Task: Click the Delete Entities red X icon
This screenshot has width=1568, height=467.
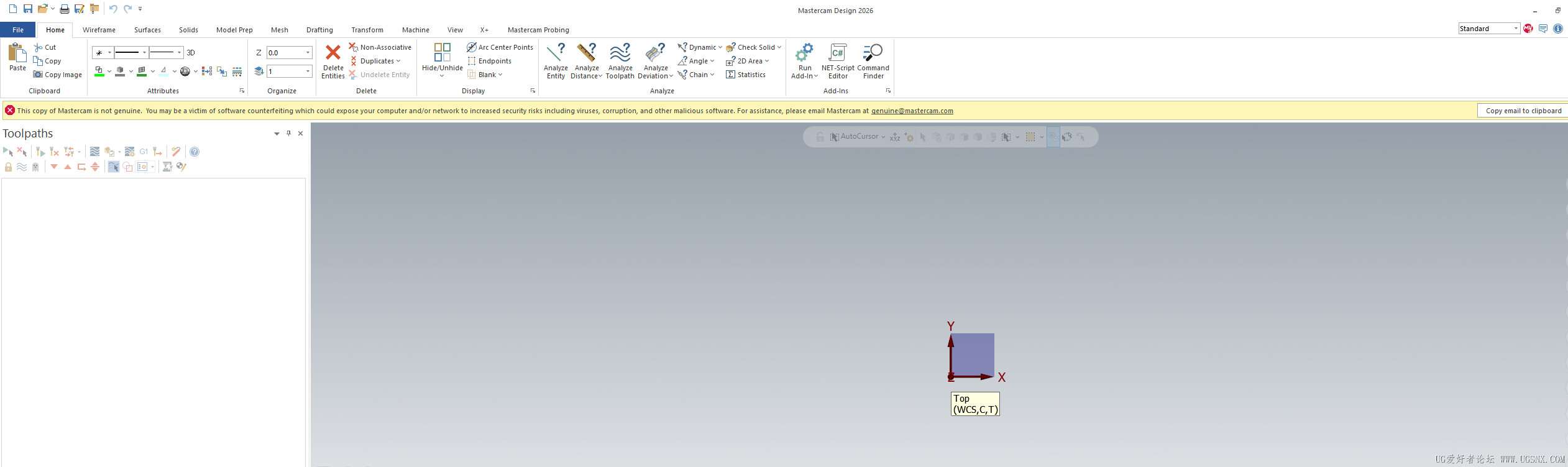Action: 333,53
